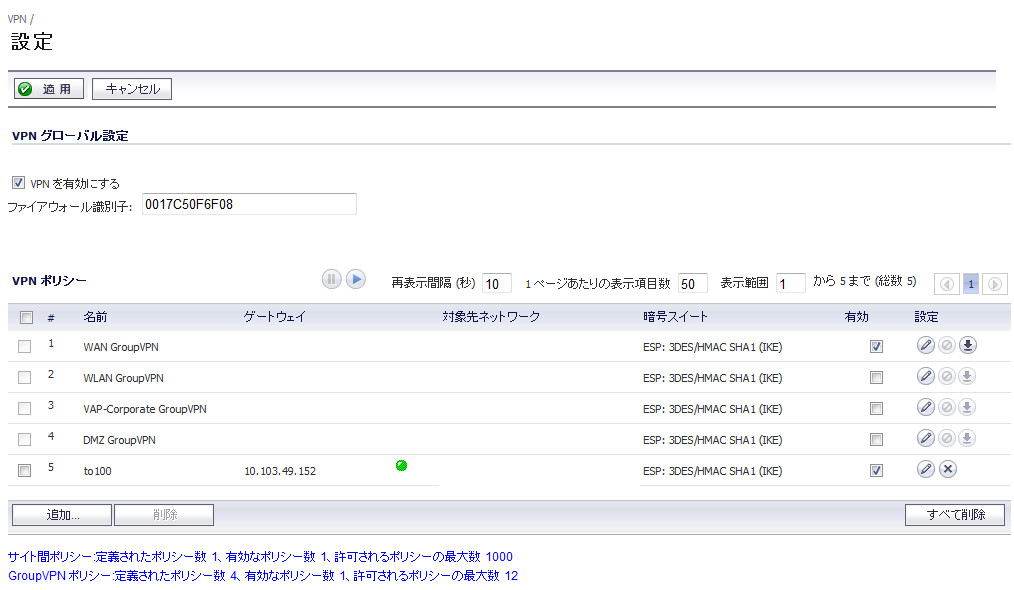Pause the VPN policy table refresh

332,279
